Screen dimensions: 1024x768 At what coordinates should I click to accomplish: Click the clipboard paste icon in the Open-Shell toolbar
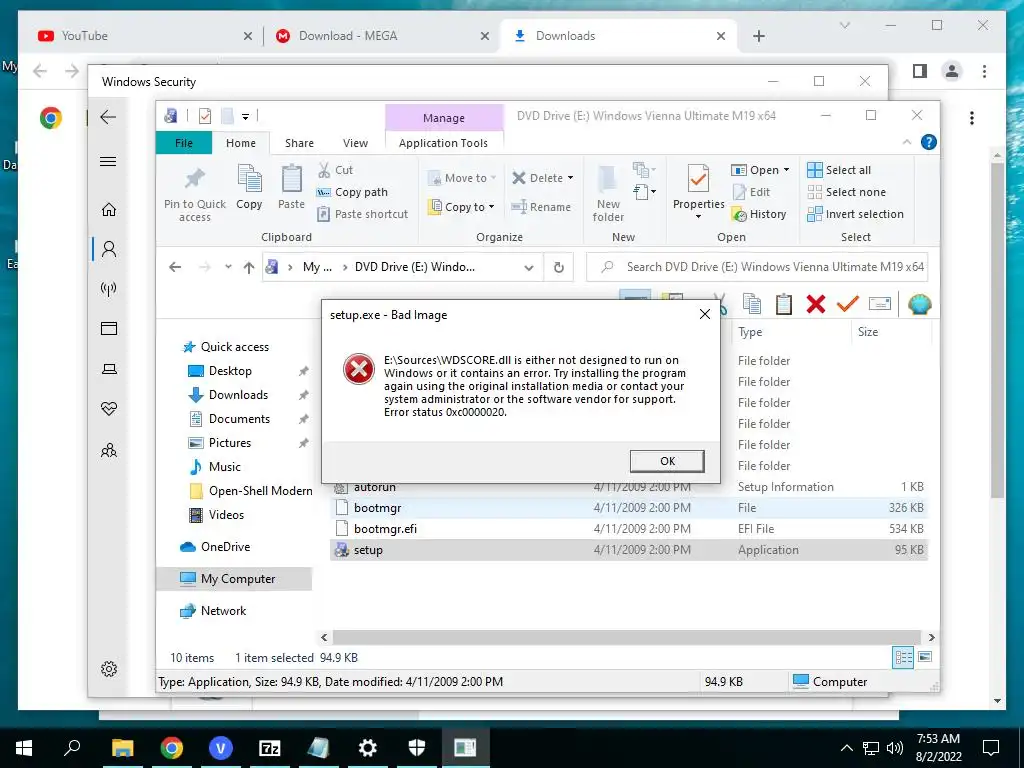[x=784, y=304]
